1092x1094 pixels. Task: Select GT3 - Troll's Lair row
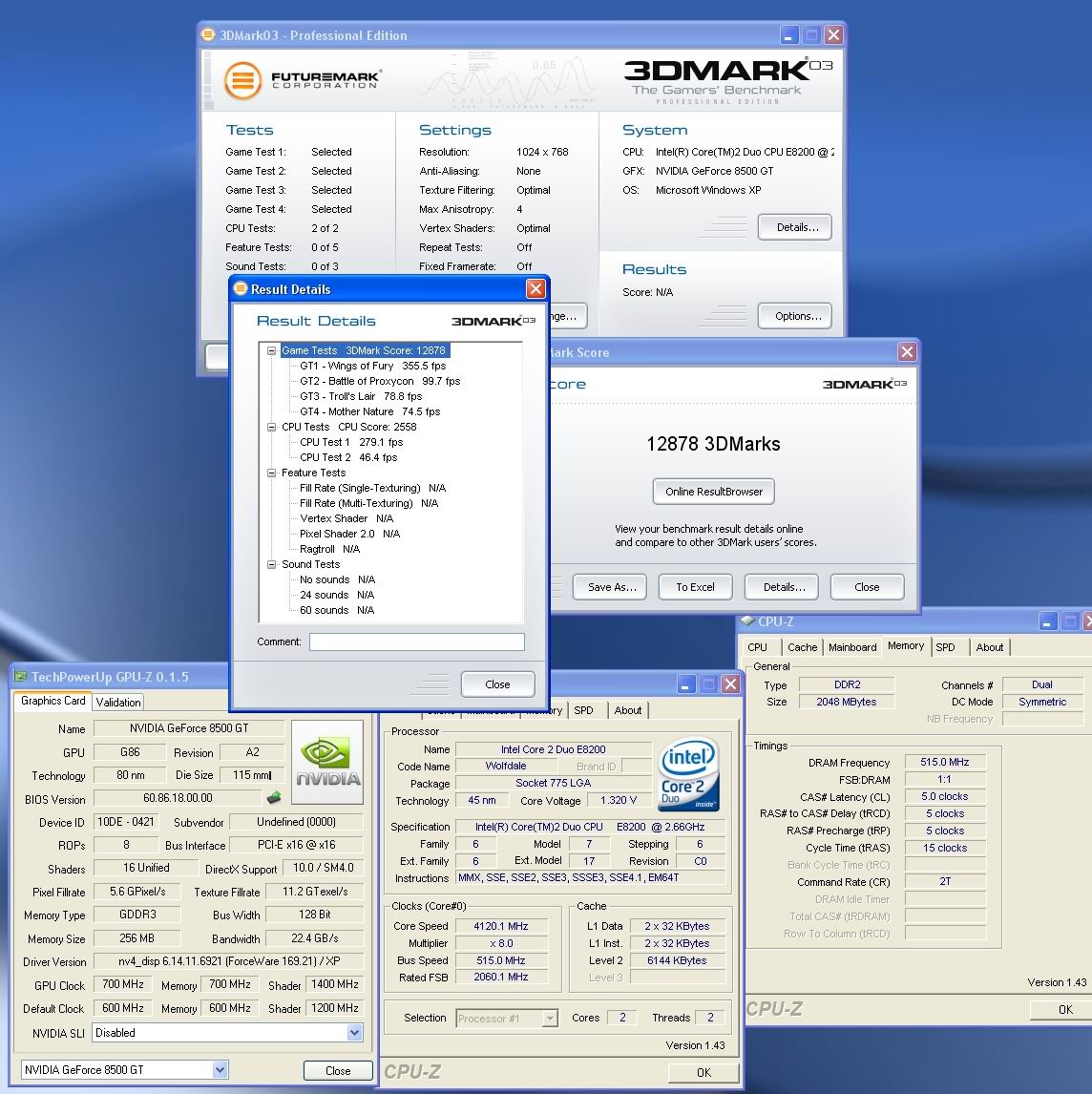click(x=361, y=396)
